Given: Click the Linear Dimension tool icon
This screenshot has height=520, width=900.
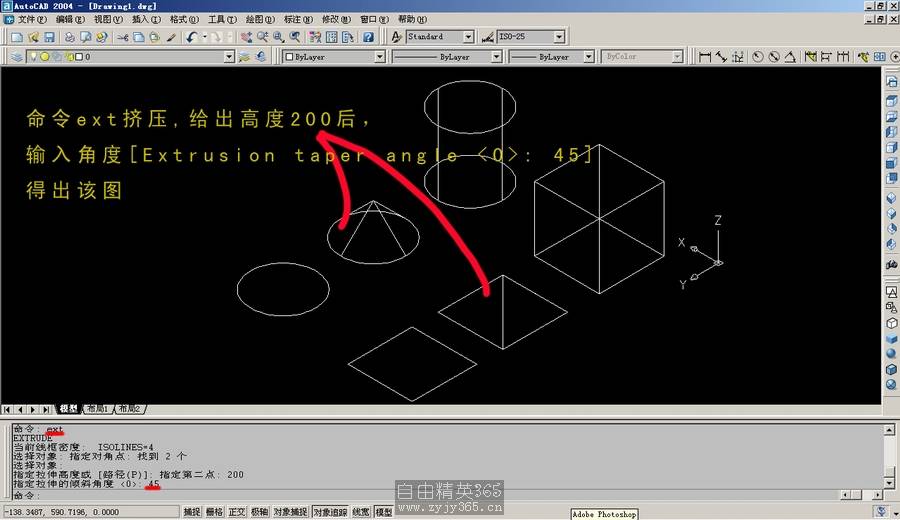Looking at the screenshot, I should pos(705,57).
